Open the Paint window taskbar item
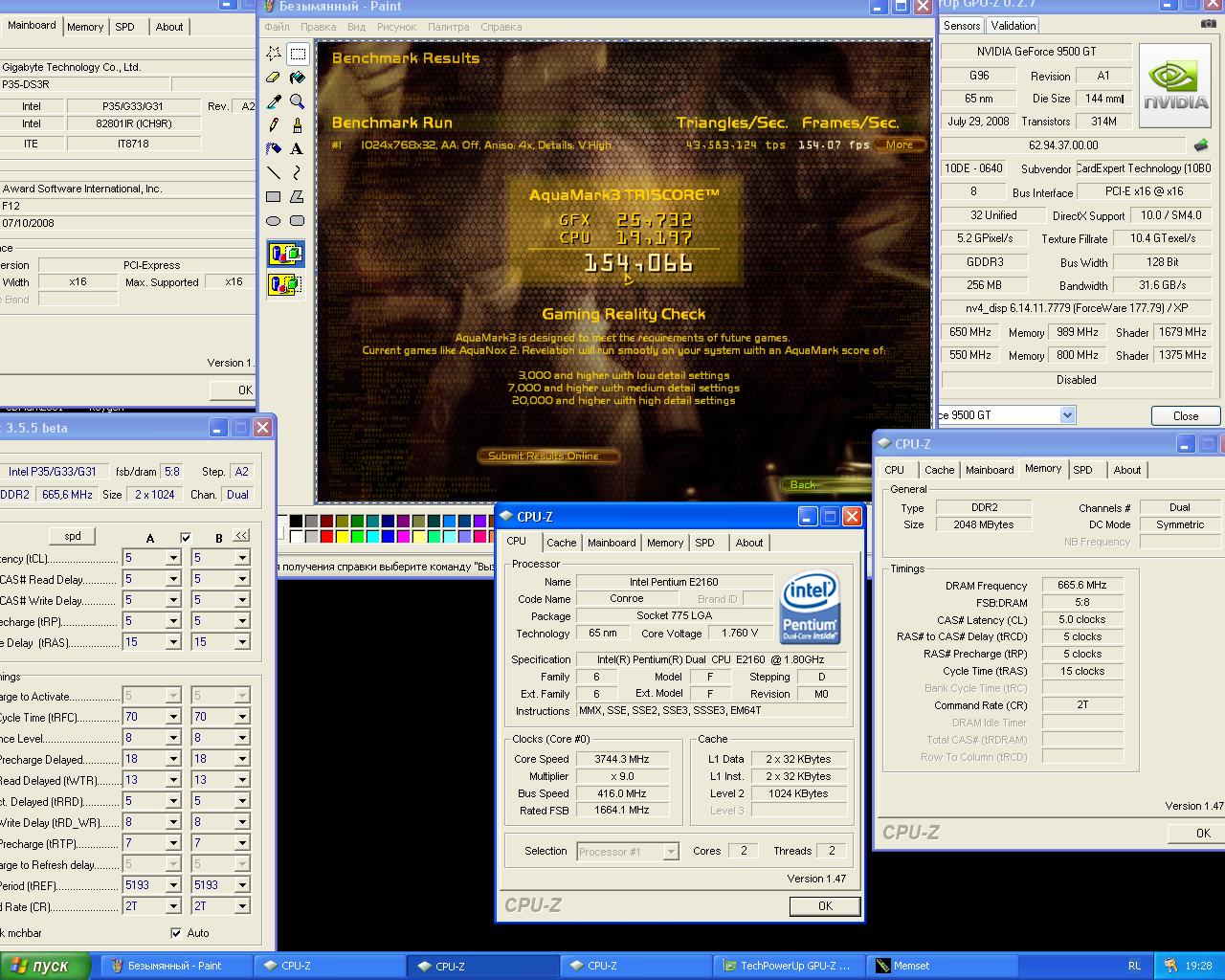 [x=177, y=966]
